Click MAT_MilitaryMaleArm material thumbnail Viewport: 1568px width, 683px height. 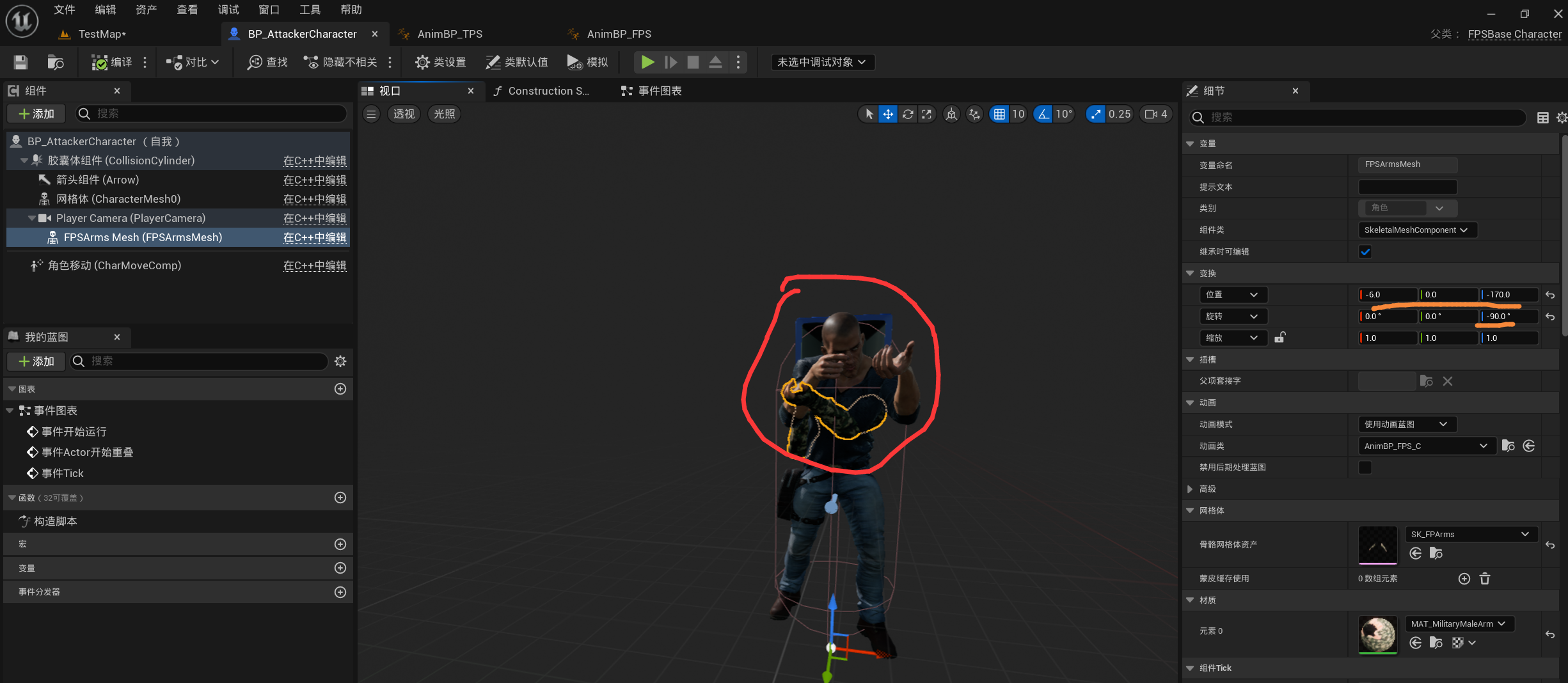tap(1377, 634)
